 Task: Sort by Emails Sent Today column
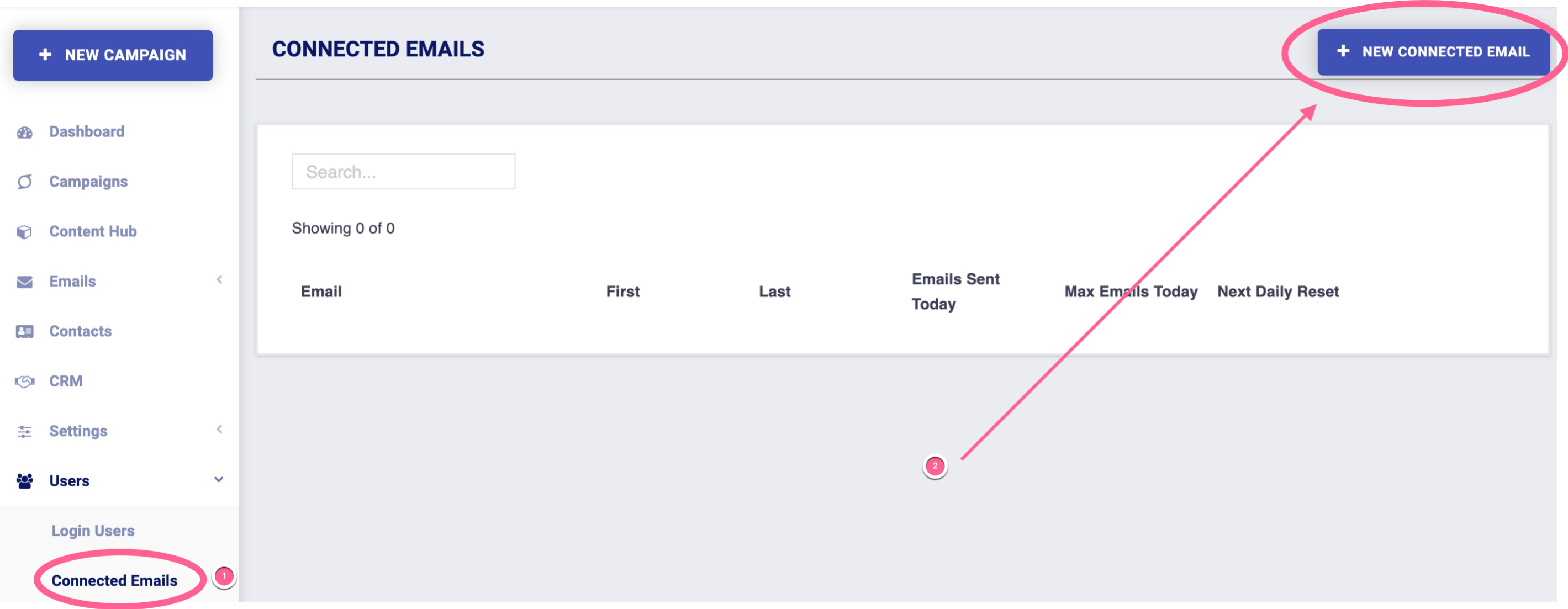954,292
